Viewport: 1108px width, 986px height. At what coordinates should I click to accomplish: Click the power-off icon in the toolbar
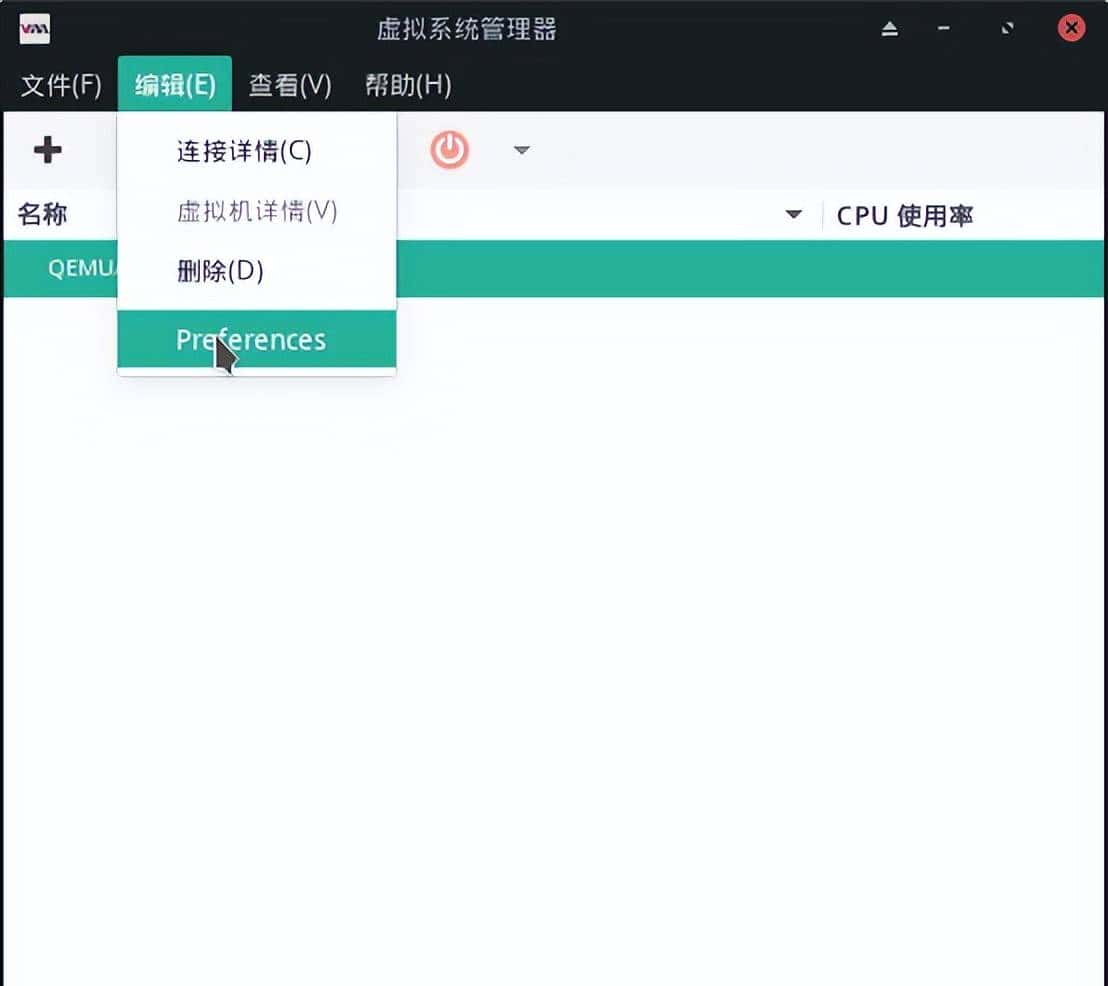(448, 150)
